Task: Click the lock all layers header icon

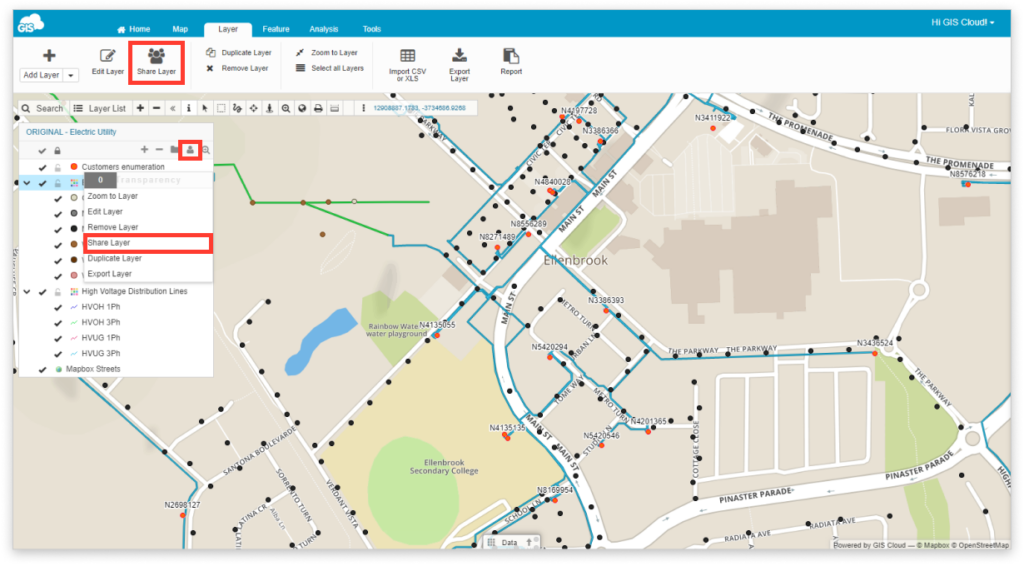Action: pos(57,151)
